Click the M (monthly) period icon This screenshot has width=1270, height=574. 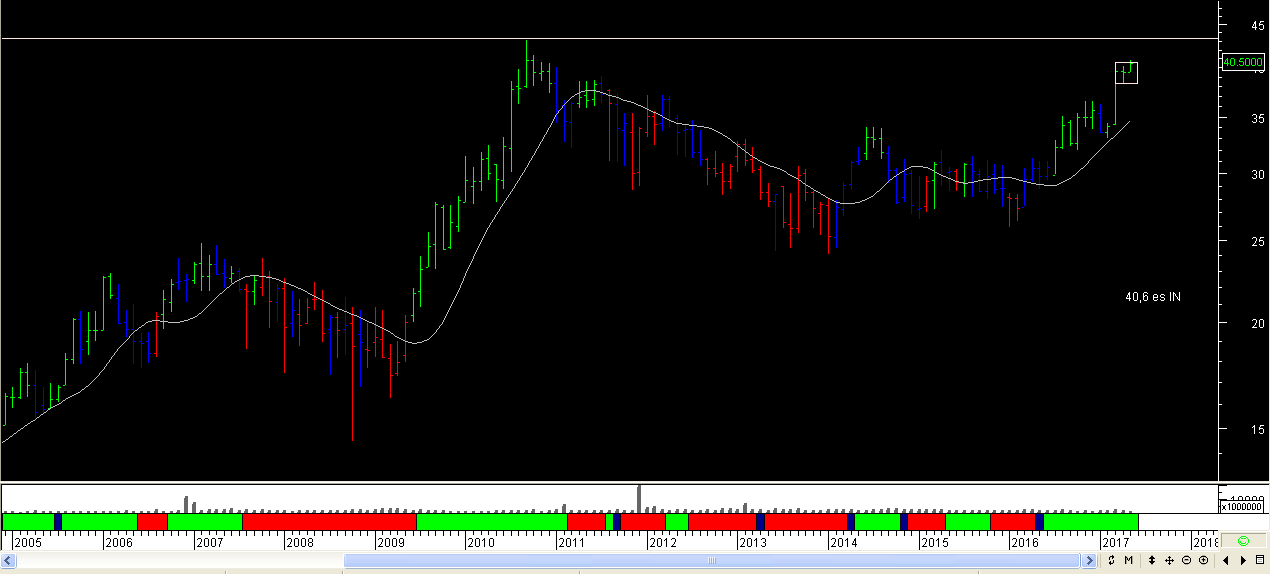(1127, 560)
